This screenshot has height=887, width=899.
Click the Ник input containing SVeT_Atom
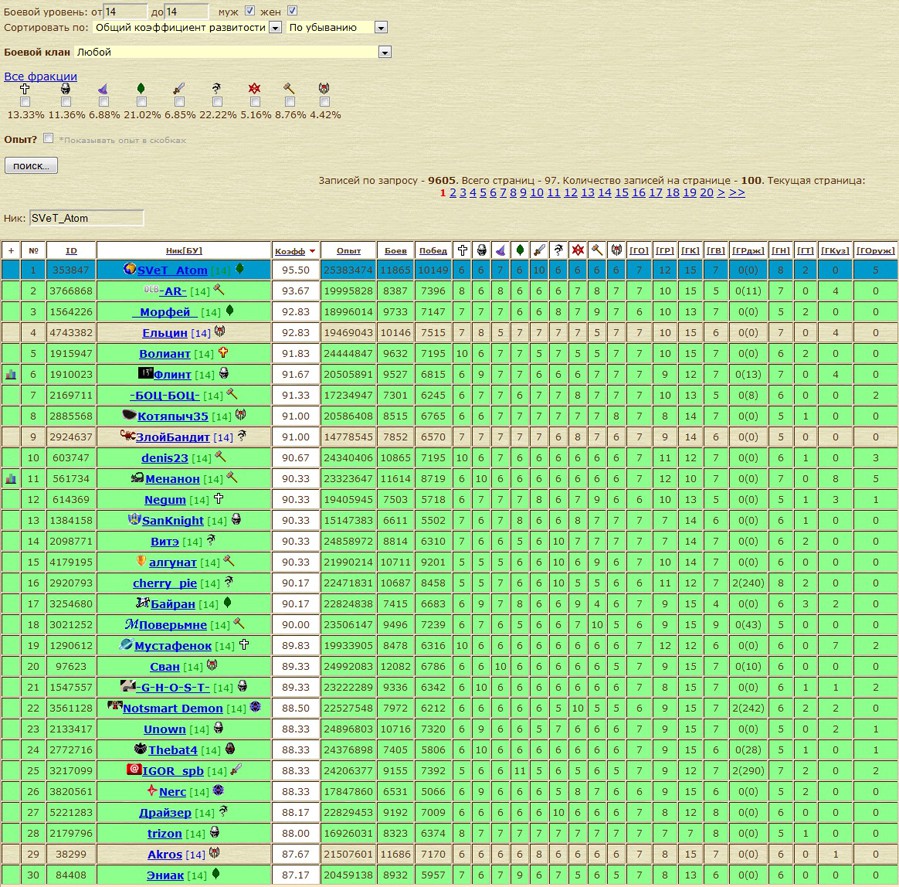click(86, 218)
